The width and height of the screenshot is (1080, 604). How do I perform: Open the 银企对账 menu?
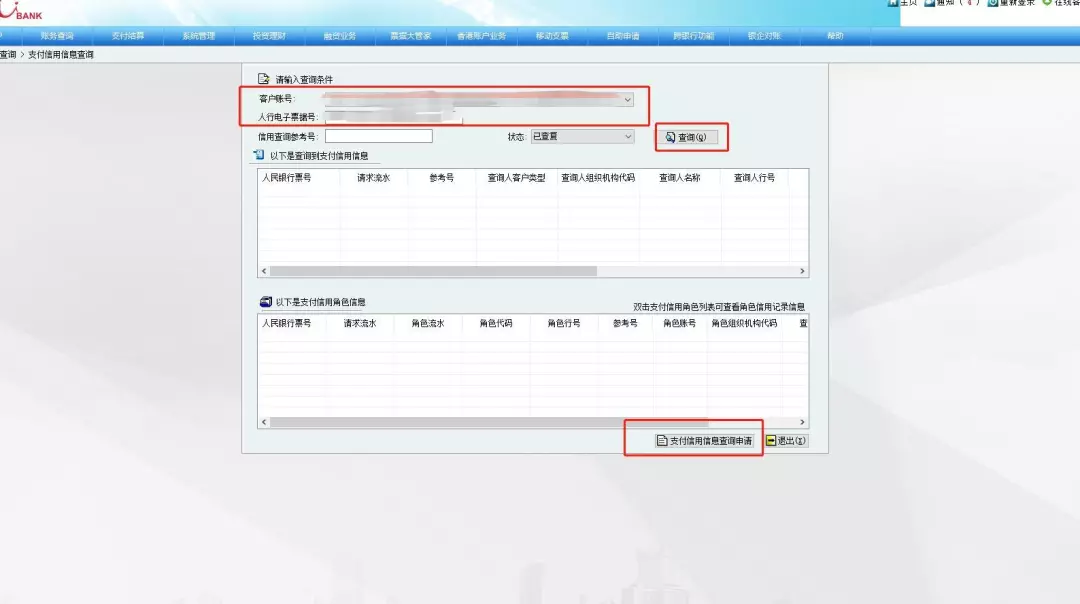tap(764, 36)
